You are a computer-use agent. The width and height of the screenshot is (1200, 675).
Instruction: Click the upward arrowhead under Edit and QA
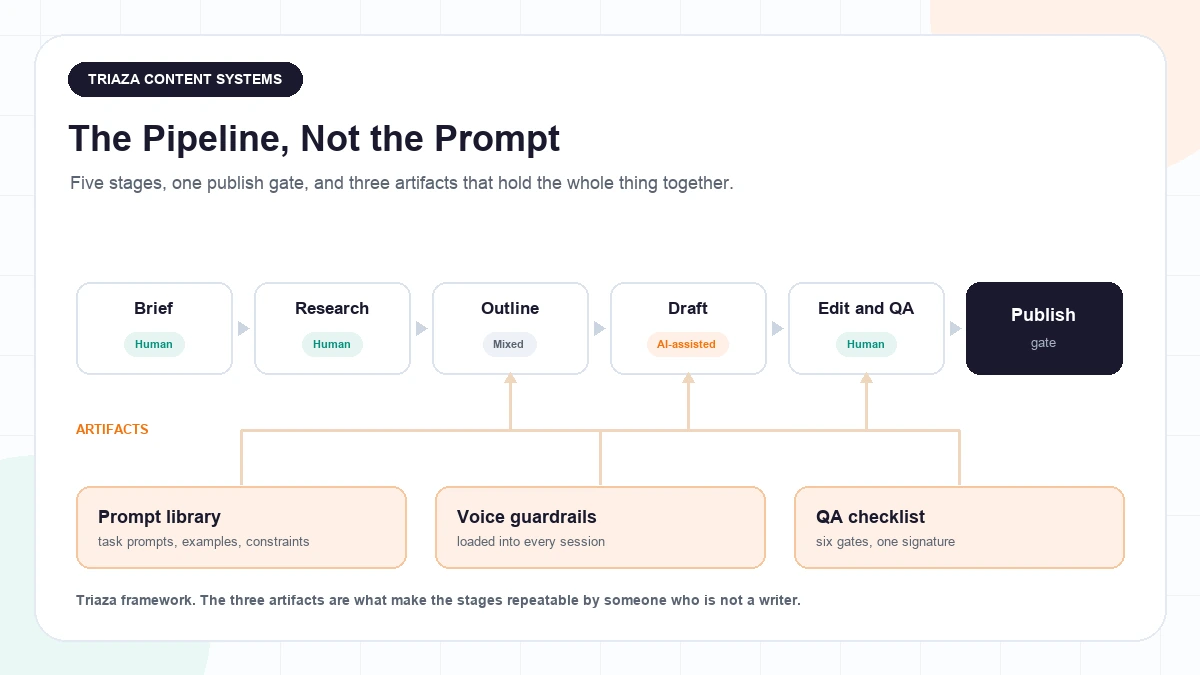coord(866,378)
